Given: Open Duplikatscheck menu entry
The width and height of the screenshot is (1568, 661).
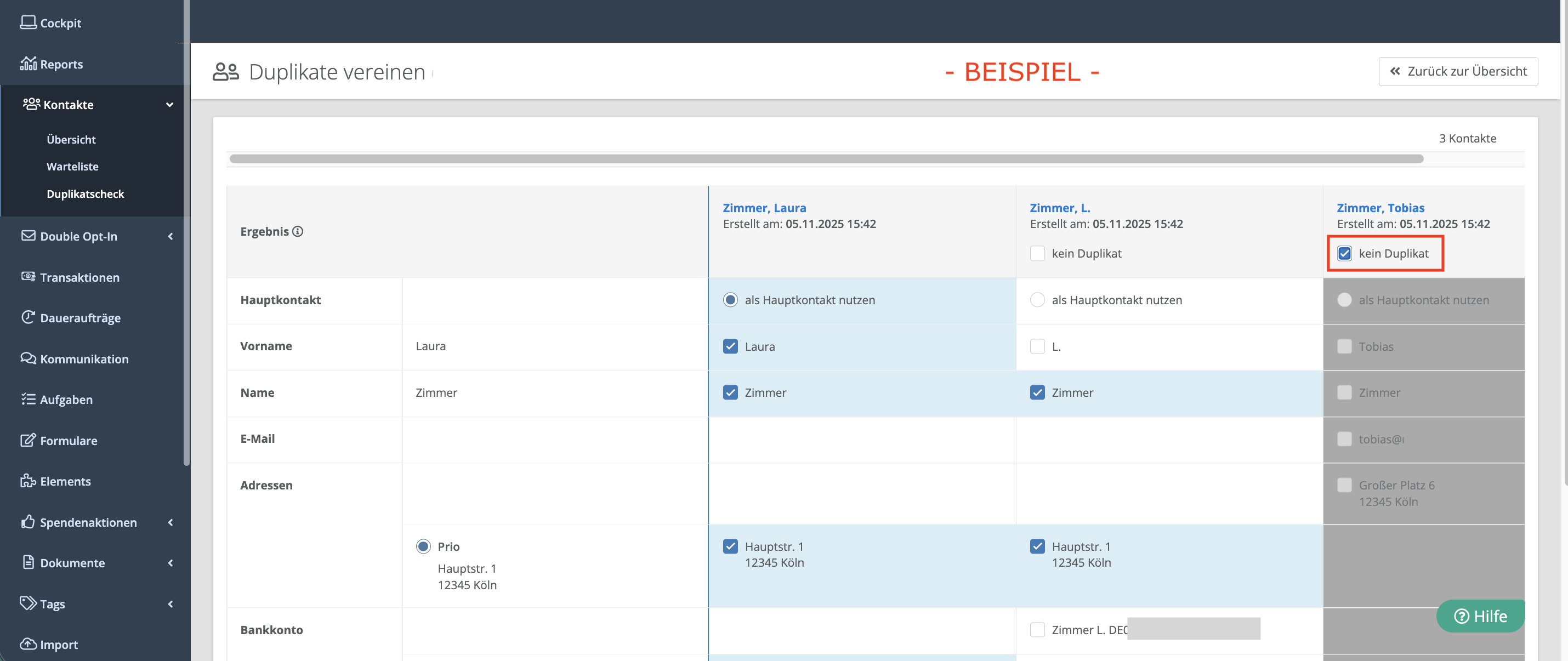Looking at the screenshot, I should click(85, 193).
